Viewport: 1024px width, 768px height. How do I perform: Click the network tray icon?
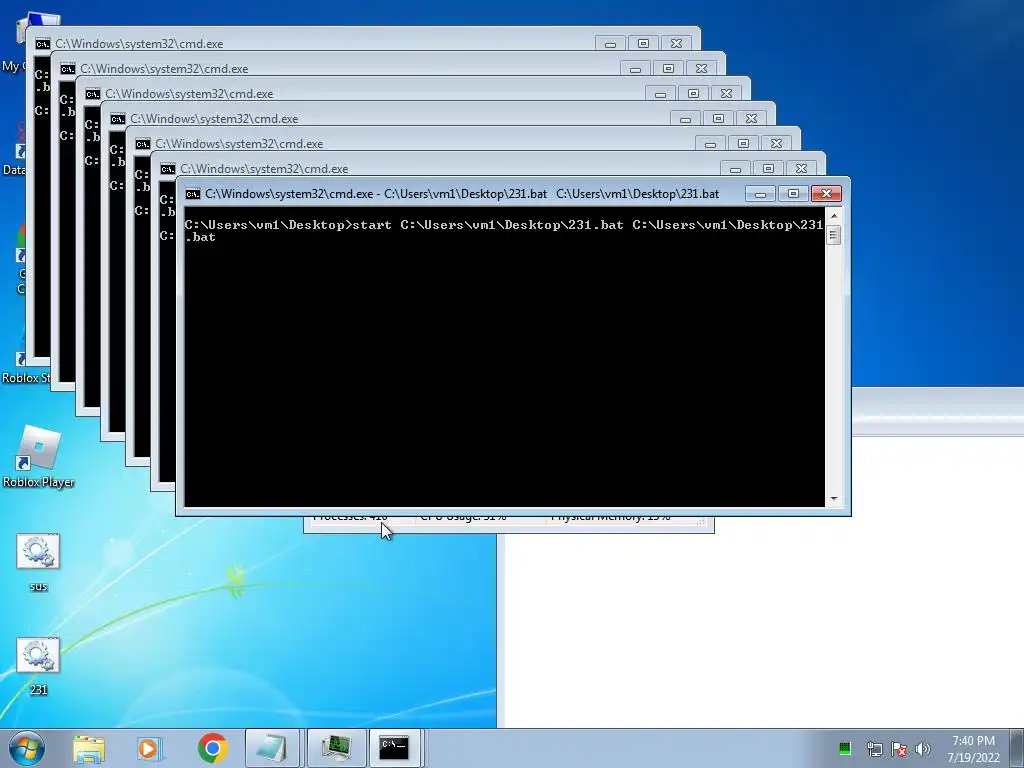pyautogui.click(x=874, y=749)
